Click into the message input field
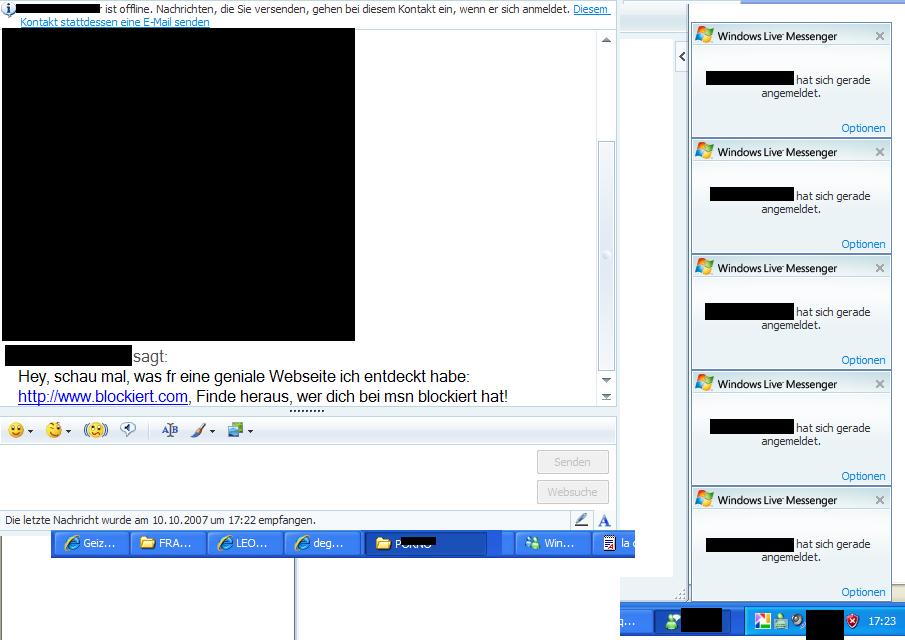The width and height of the screenshot is (905, 640). click(267, 476)
